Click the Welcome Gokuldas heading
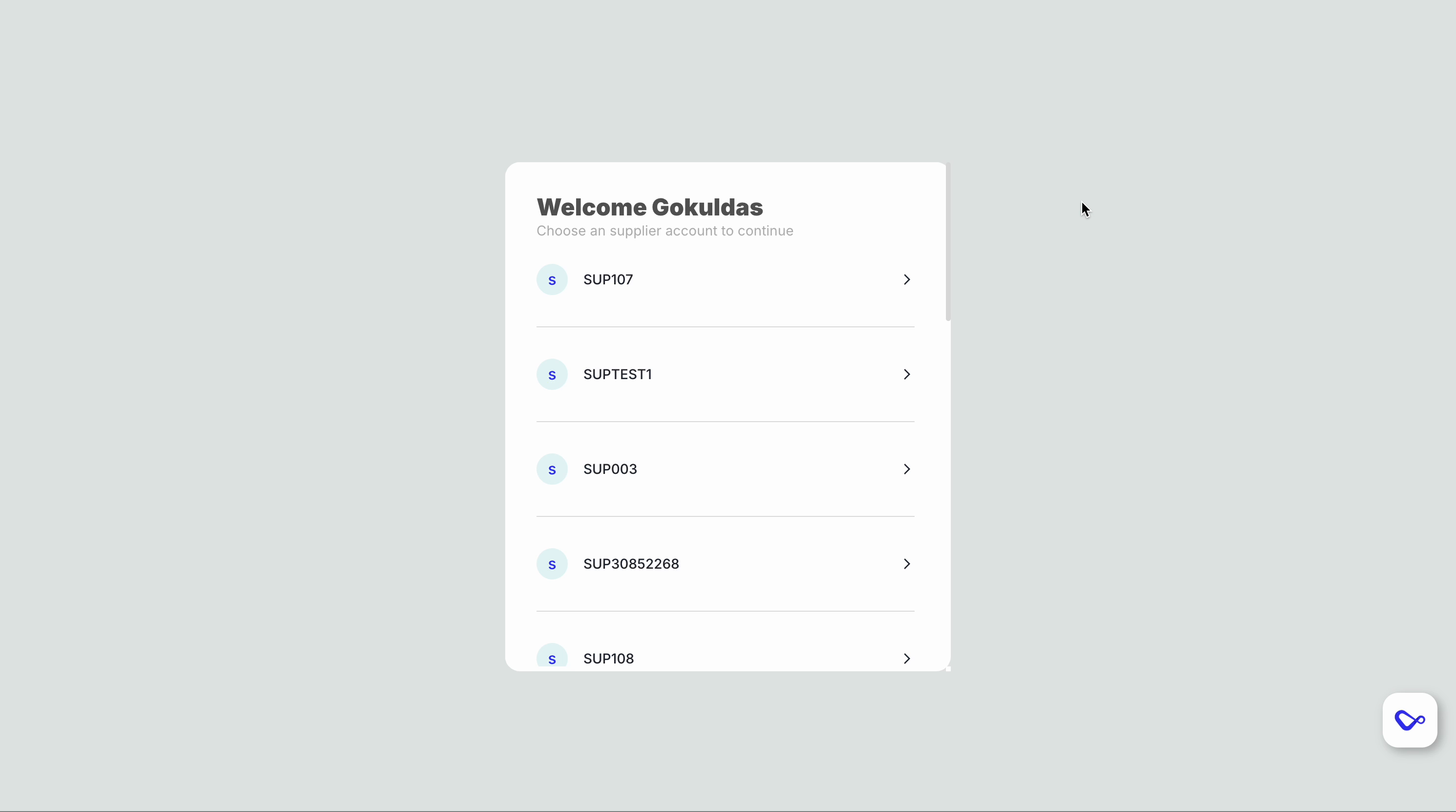The width and height of the screenshot is (1456, 812). (649, 207)
